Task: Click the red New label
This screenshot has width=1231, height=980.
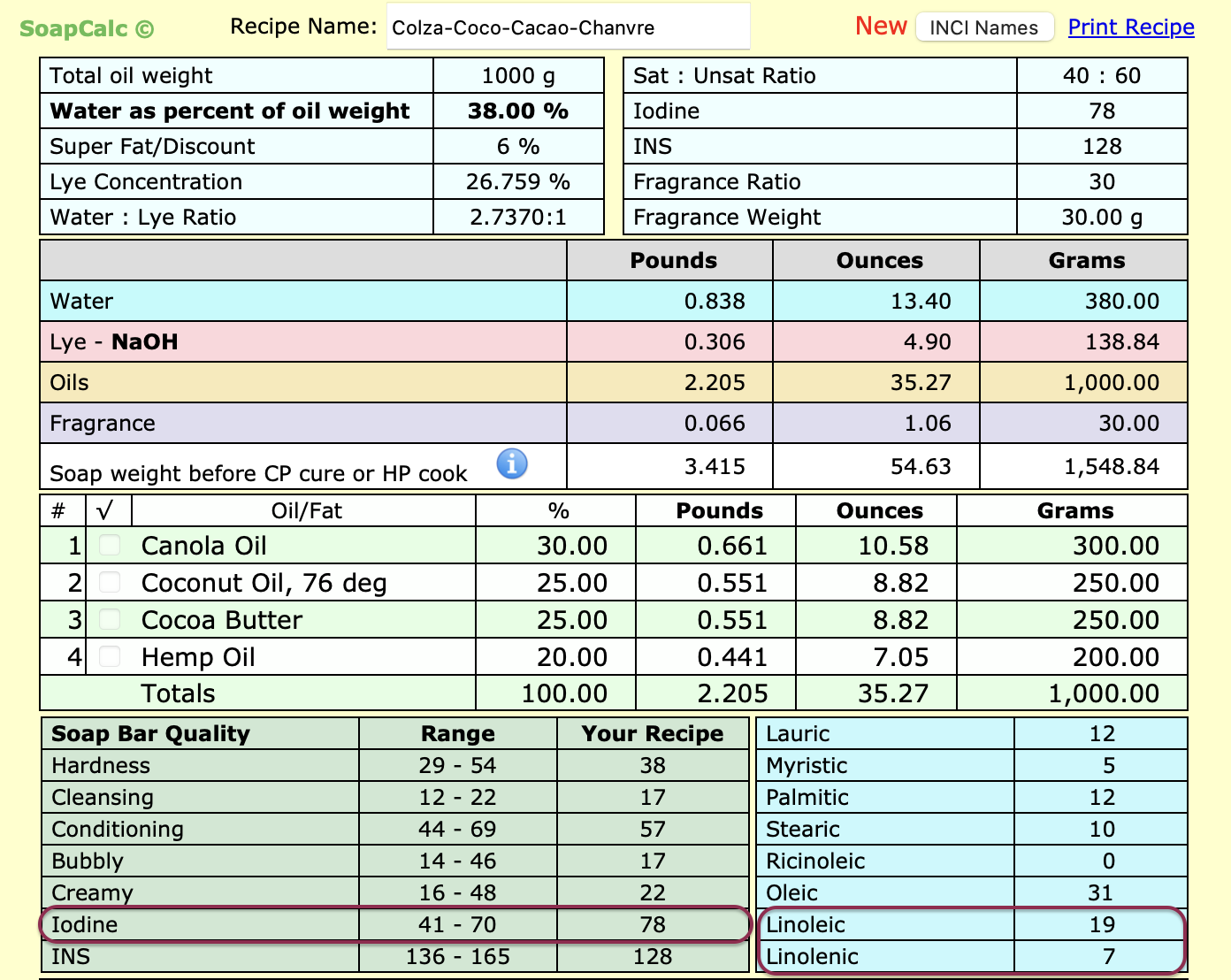Action: tap(880, 27)
